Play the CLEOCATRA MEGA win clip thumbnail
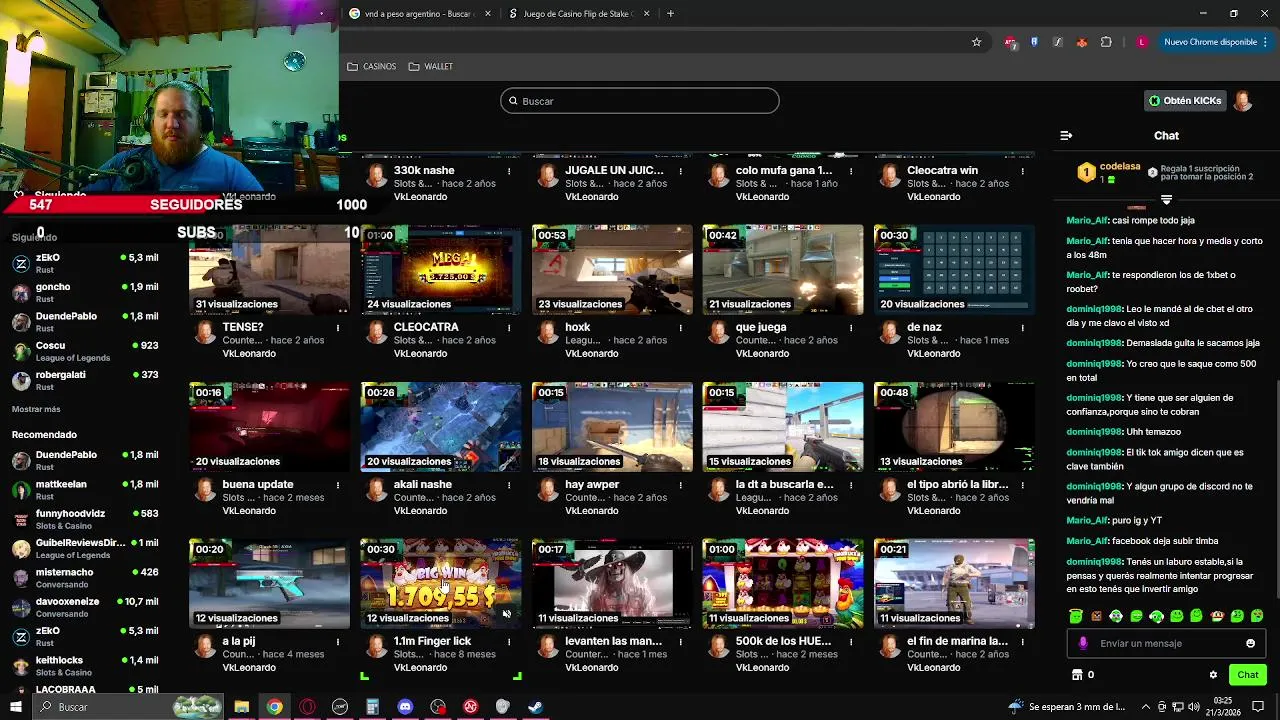Viewport: 1280px width, 720px height. click(441, 269)
